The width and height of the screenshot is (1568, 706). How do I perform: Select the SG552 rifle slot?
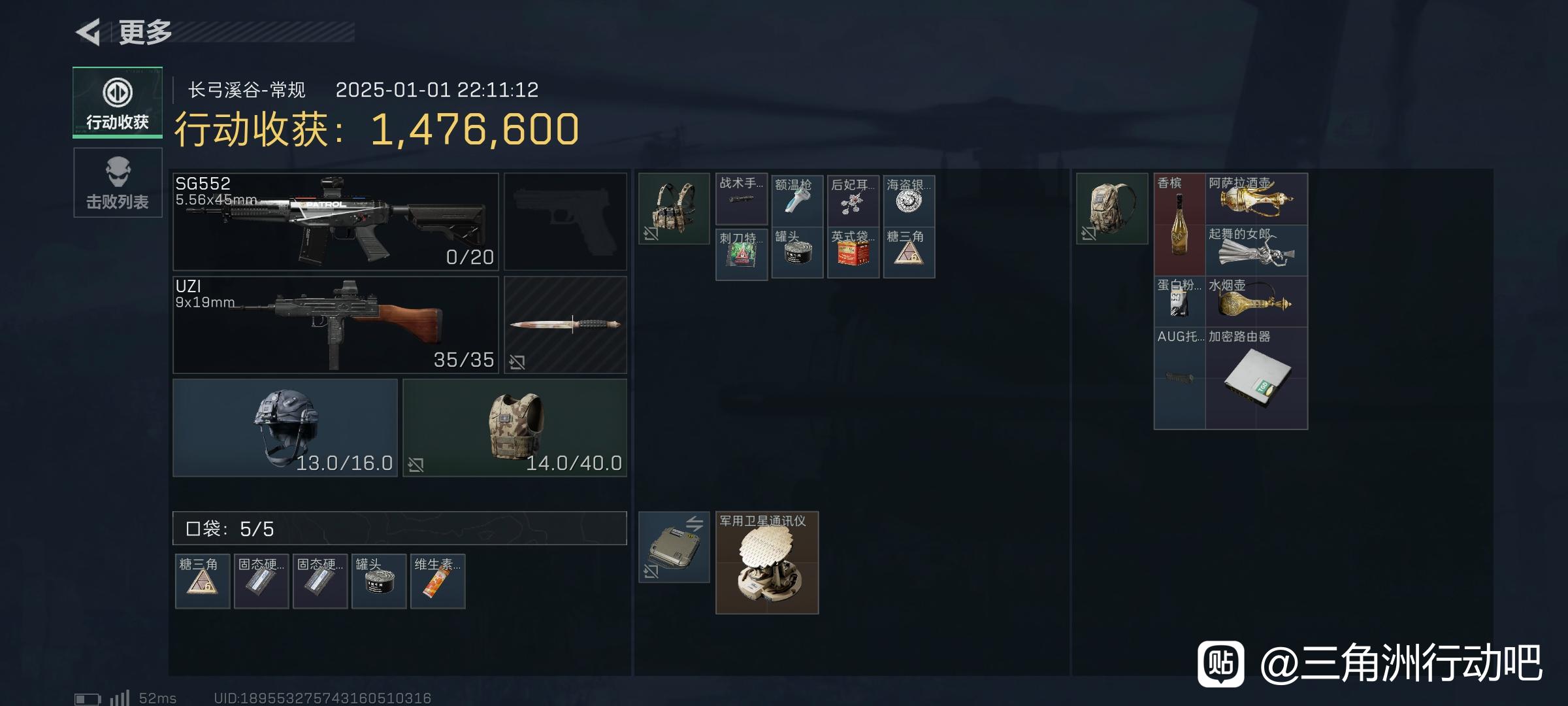pos(335,222)
